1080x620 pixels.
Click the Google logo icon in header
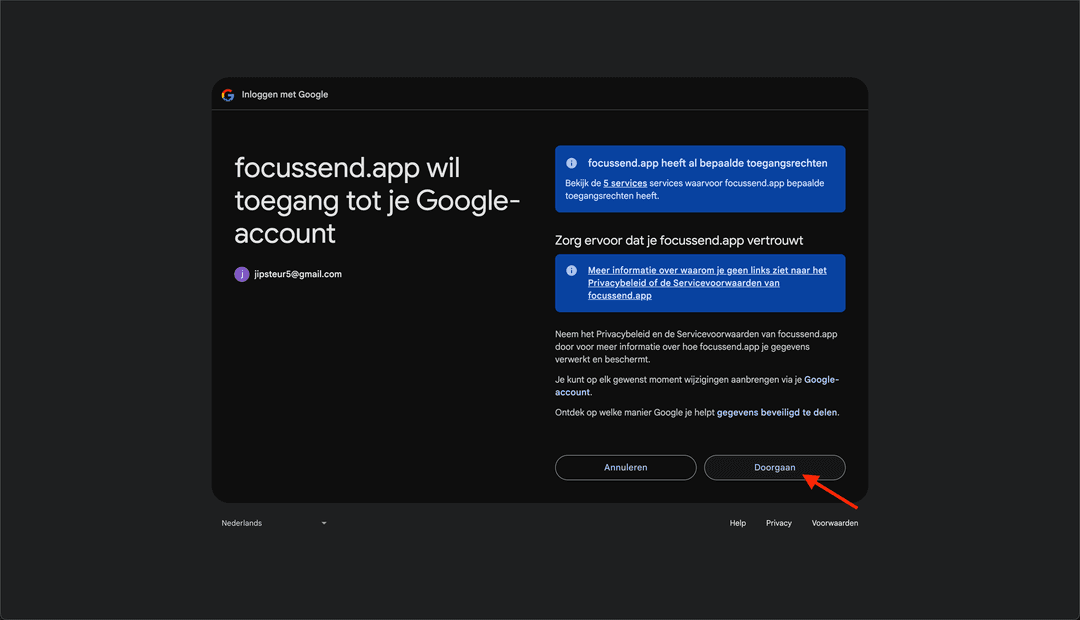click(228, 95)
